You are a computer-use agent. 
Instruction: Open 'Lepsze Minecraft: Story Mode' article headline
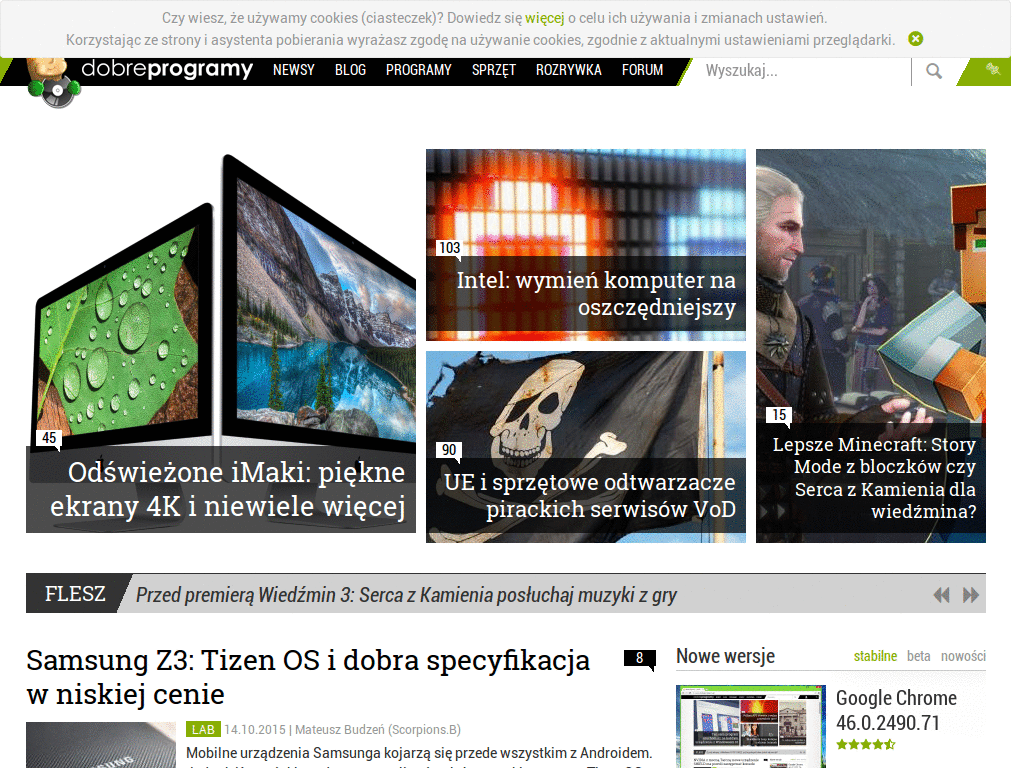874,478
